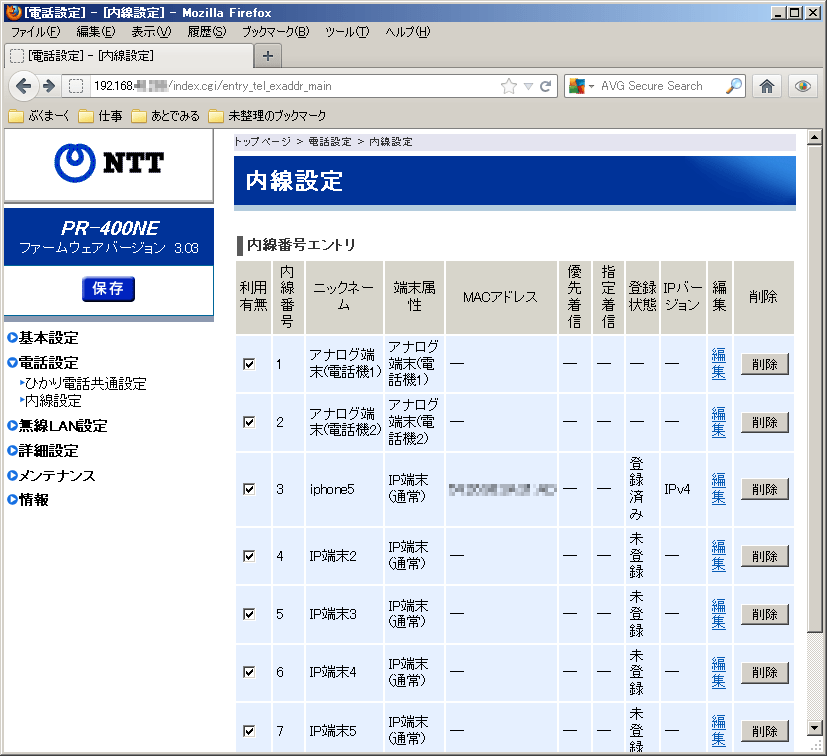Click 削除 button for IP端末4

pos(765,673)
